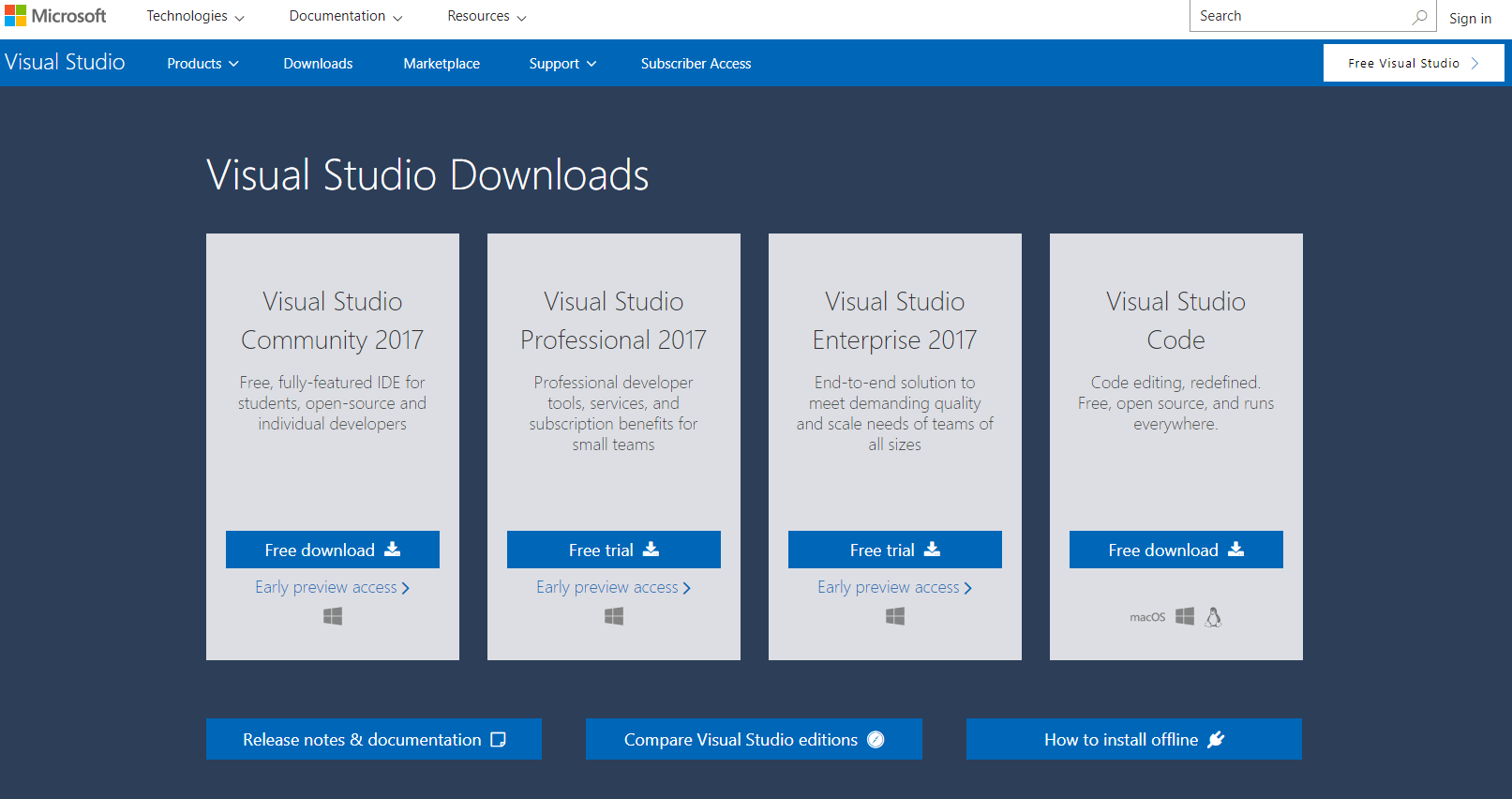Click Free download for Visual Studio Code
Image resolution: width=1512 pixels, height=799 pixels.
pos(1176,550)
